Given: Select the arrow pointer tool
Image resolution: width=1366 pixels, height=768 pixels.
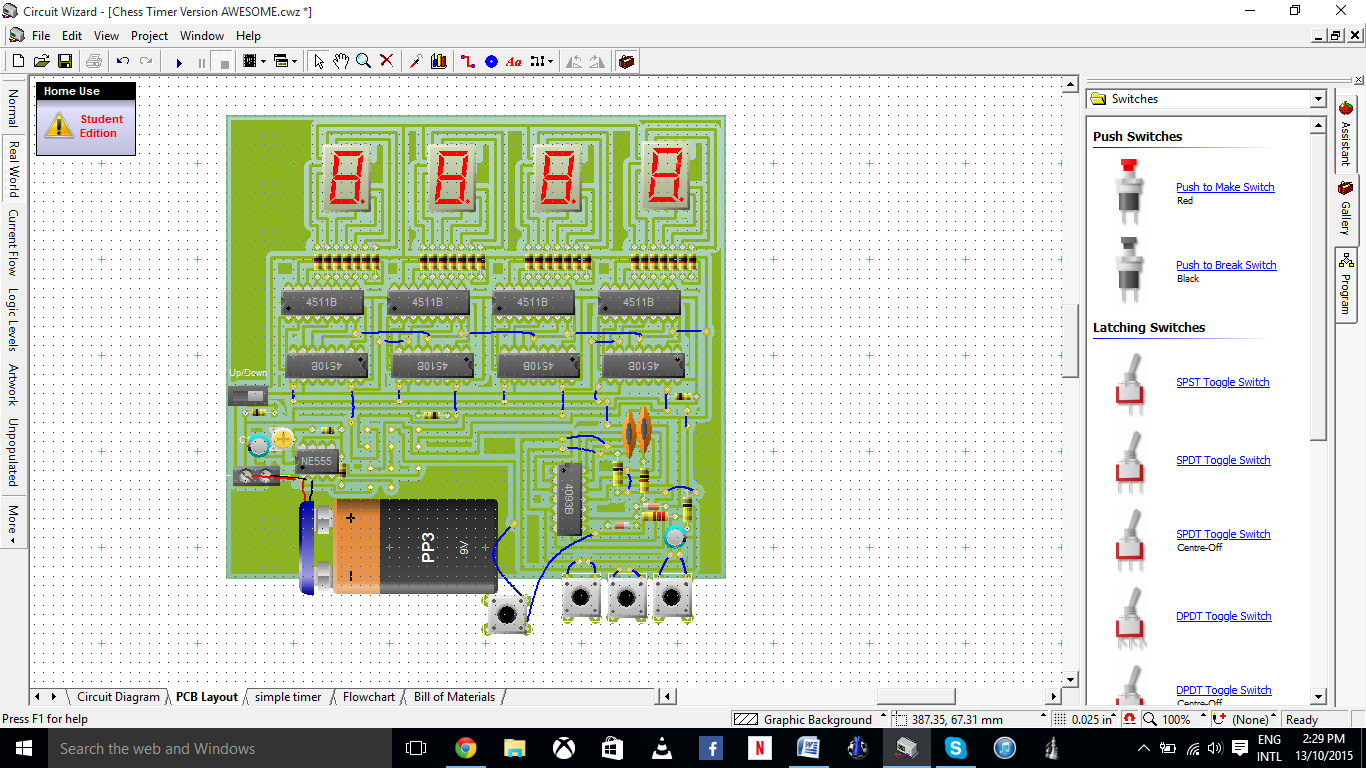Looking at the screenshot, I should click(x=318, y=61).
